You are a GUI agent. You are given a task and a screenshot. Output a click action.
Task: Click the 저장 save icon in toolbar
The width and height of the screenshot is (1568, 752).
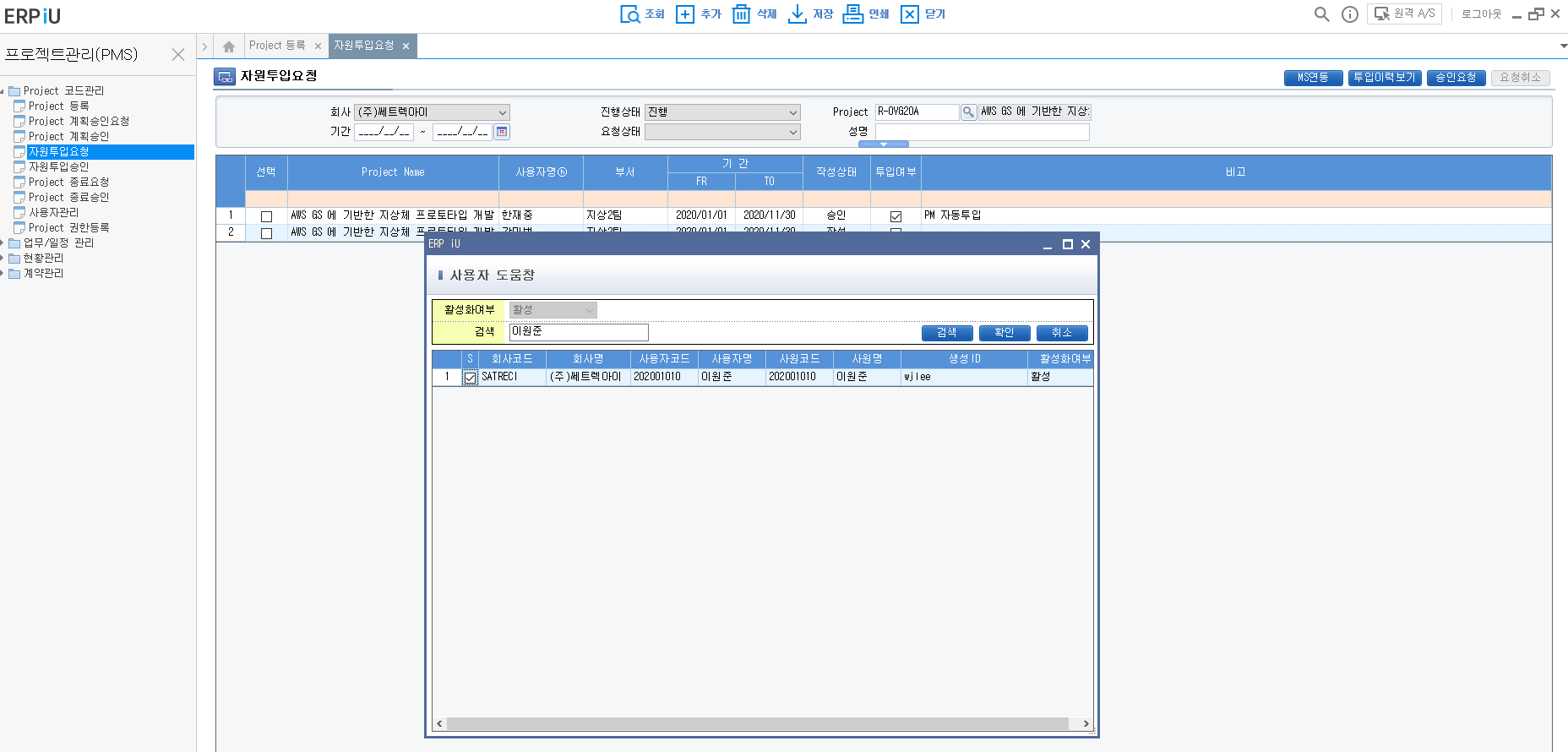797,14
